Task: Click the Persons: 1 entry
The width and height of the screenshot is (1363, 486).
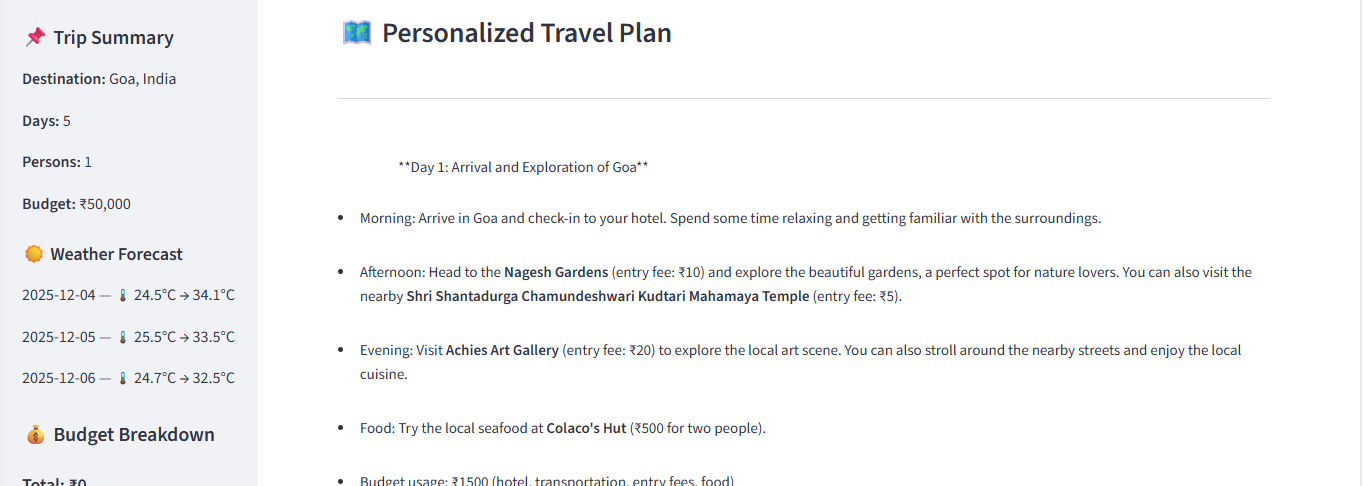Action: click(x=57, y=162)
